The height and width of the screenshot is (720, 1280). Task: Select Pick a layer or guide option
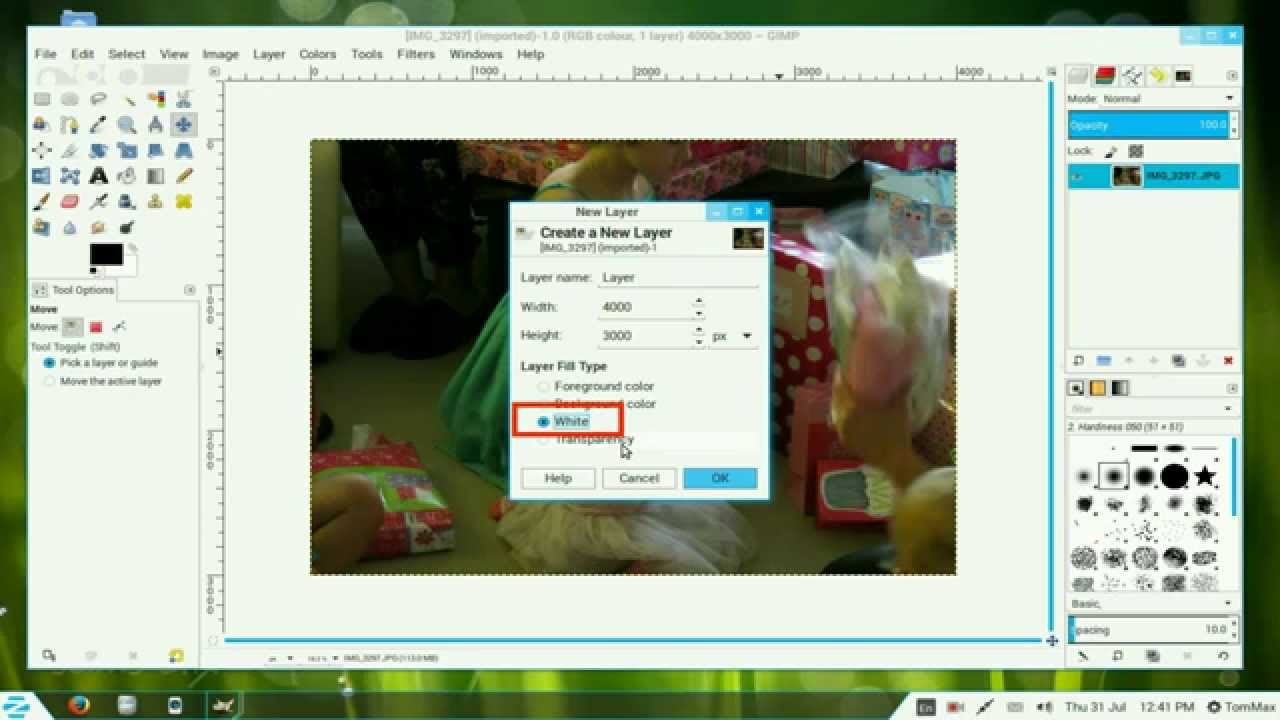[100, 363]
